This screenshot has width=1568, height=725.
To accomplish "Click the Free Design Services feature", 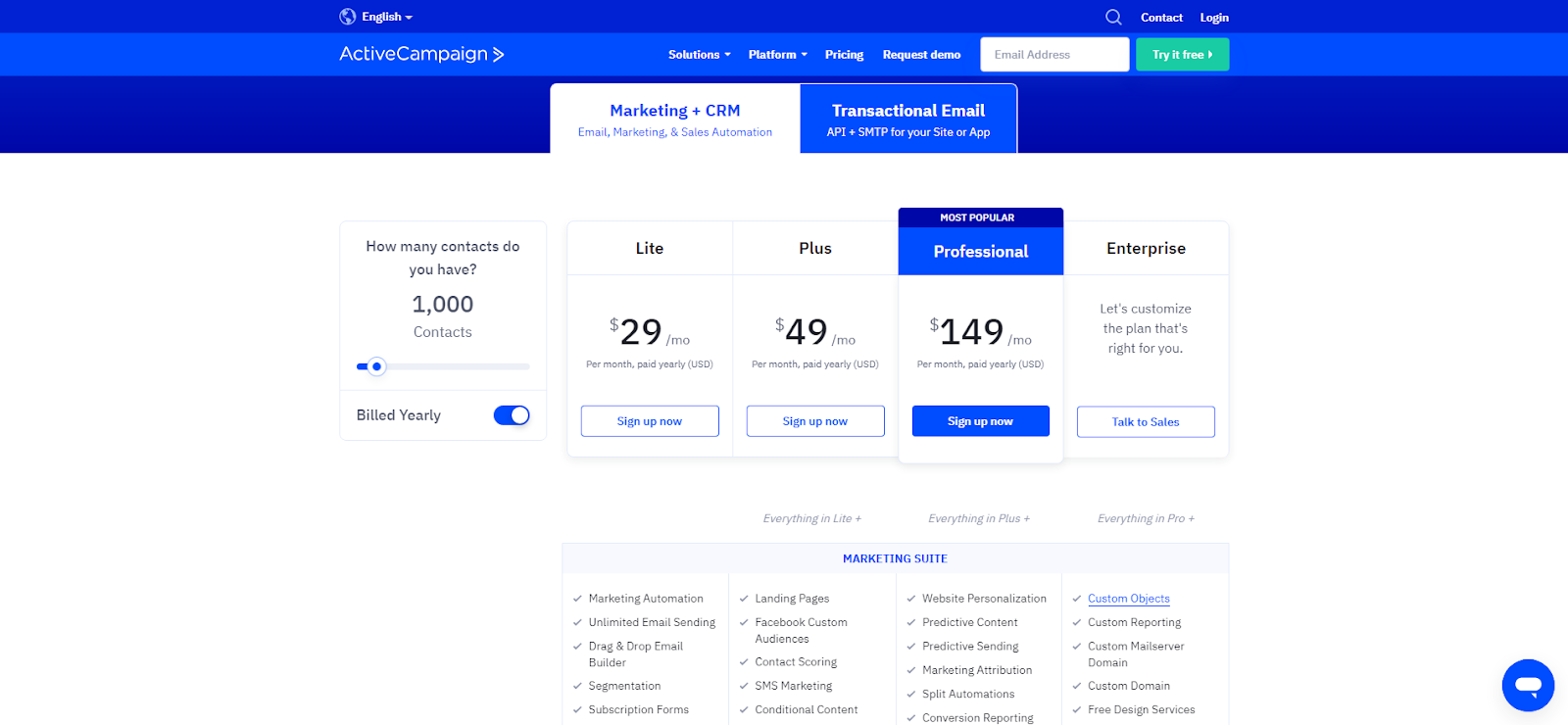I will pyautogui.click(x=1142, y=709).
